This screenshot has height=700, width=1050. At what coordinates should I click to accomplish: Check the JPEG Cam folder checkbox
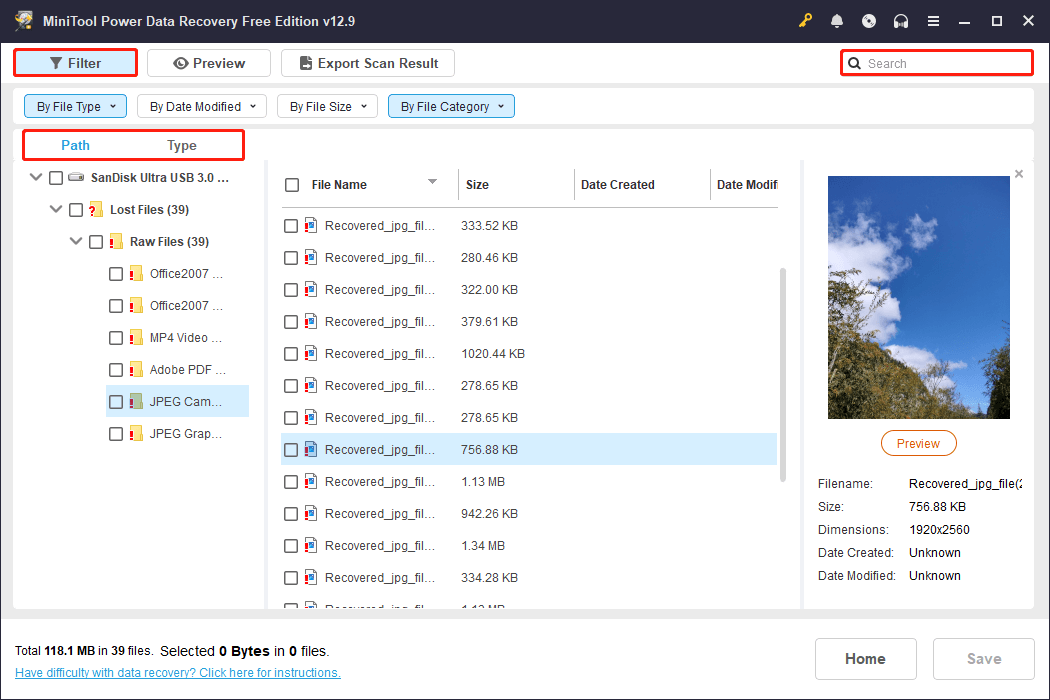[x=116, y=402]
